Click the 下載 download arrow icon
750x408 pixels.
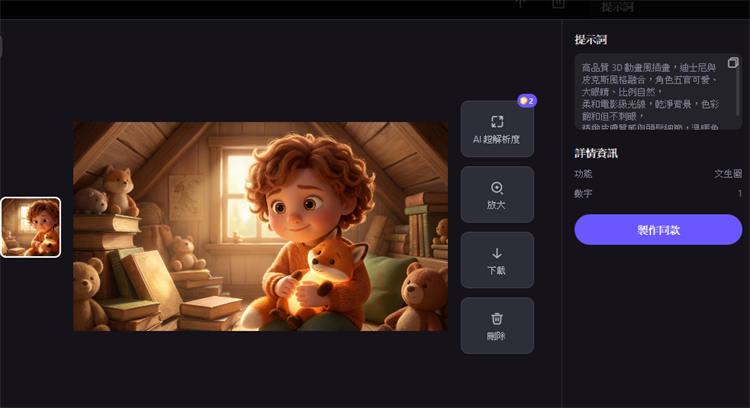(x=497, y=253)
